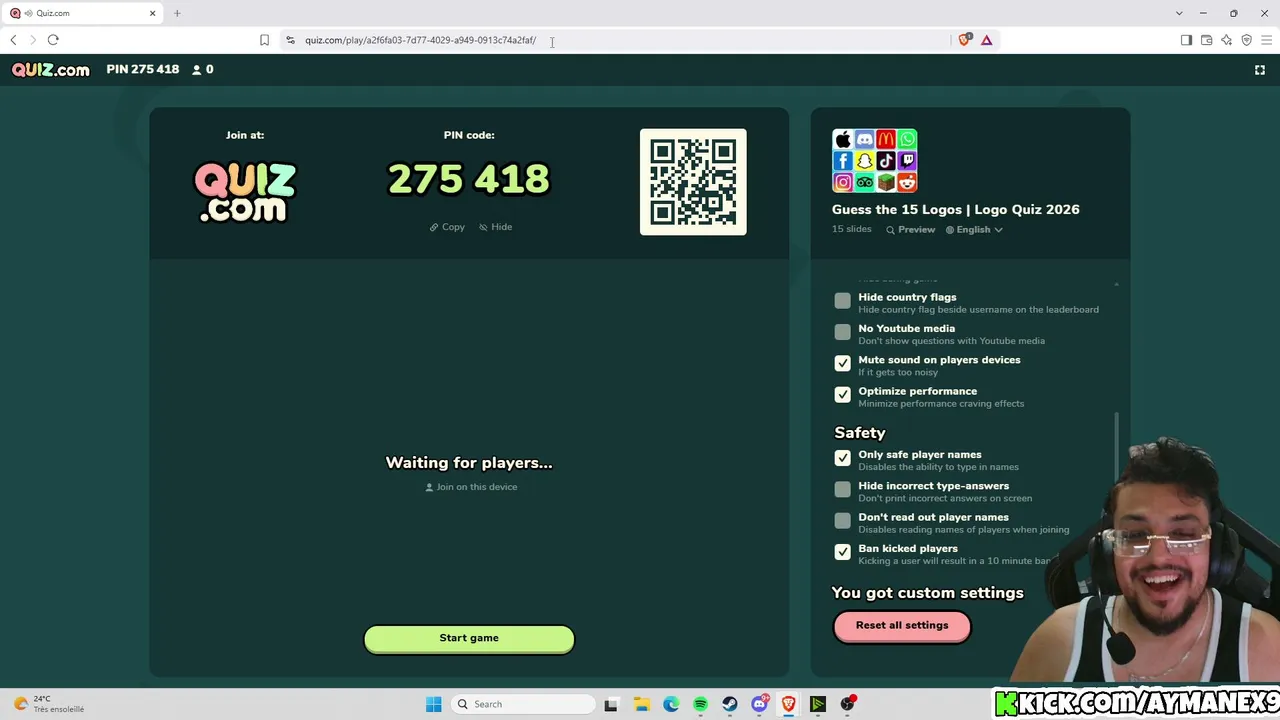Screen dimensions: 1280x720
Task: Enable Hide incorrect type-answers checkbox
Action: coord(843,489)
